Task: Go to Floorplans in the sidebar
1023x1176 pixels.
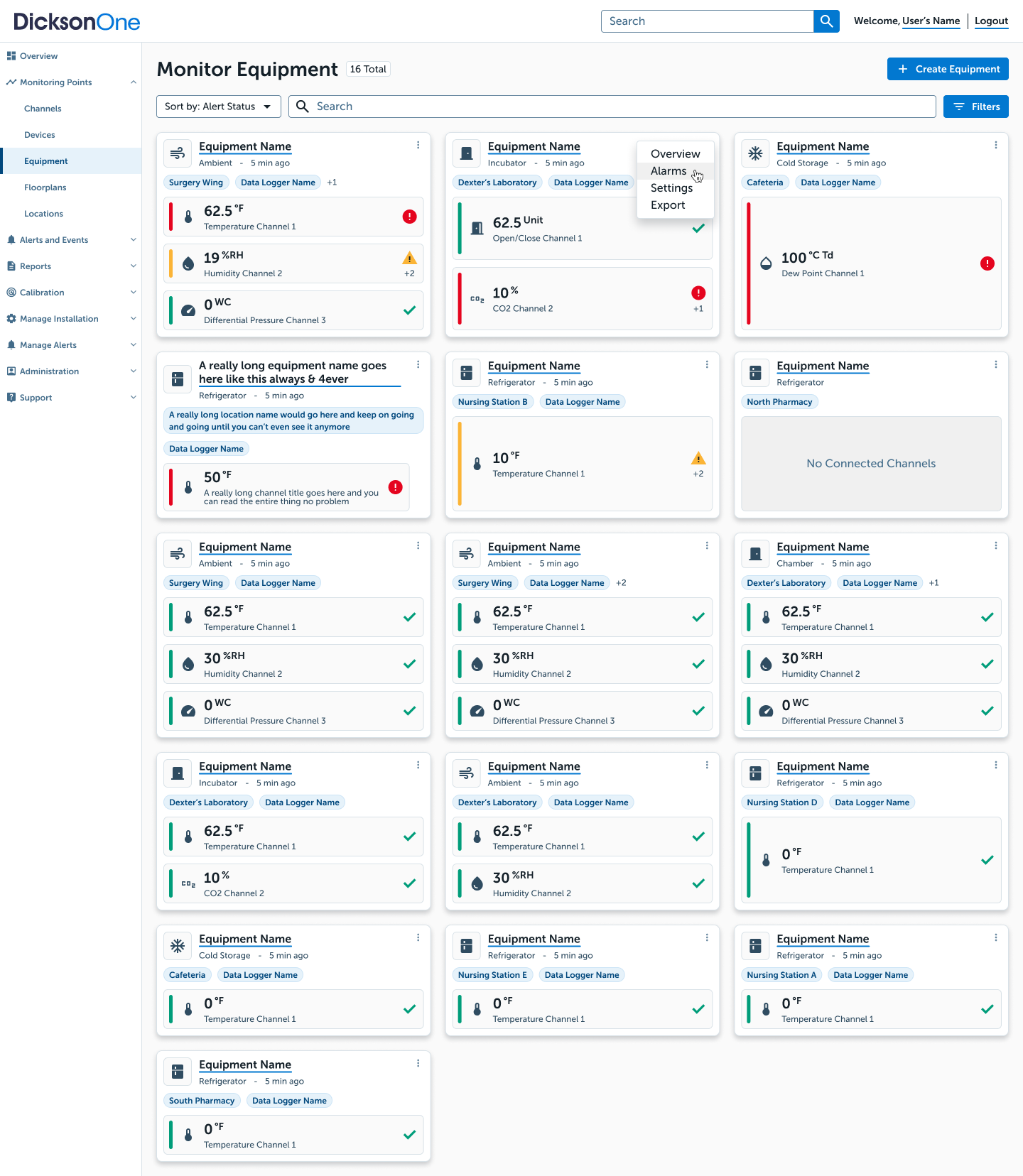Action: (45, 187)
